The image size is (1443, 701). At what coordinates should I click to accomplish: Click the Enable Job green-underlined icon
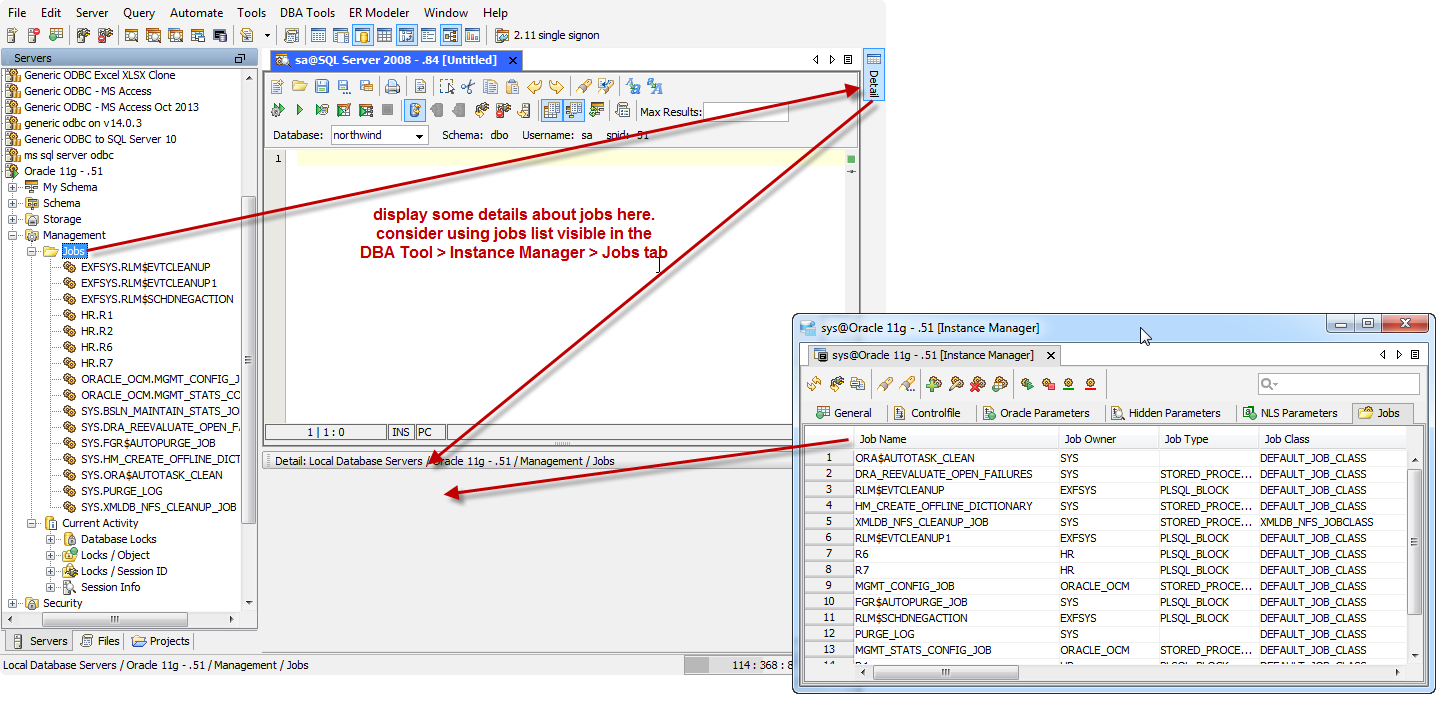pyautogui.click(x=1069, y=383)
